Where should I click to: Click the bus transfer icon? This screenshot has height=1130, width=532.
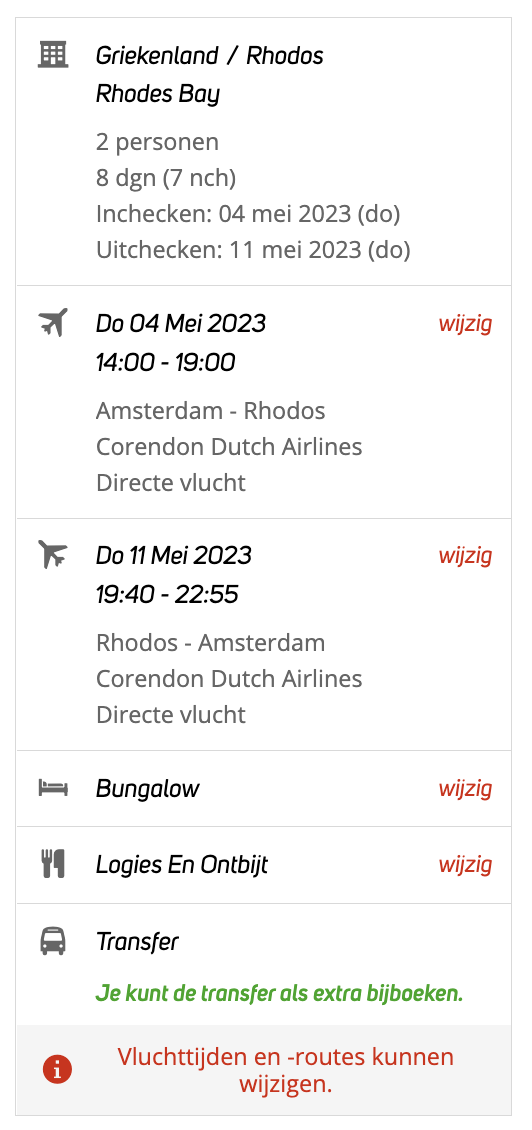pyautogui.click(x=53, y=940)
